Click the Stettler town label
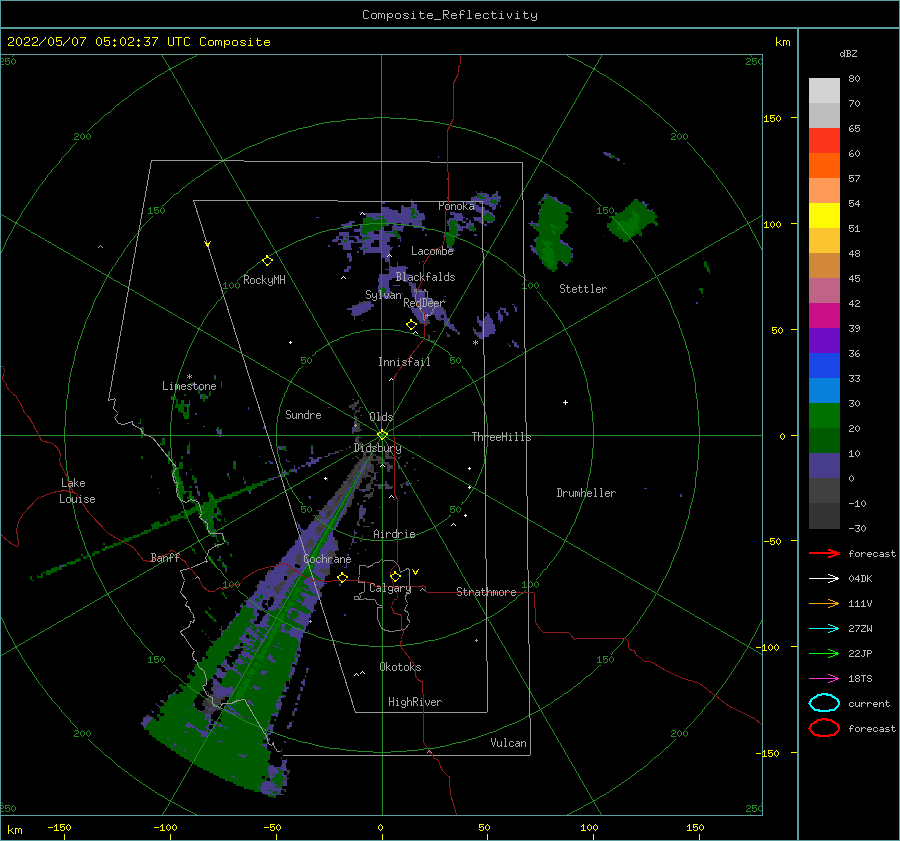 click(x=583, y=289)
